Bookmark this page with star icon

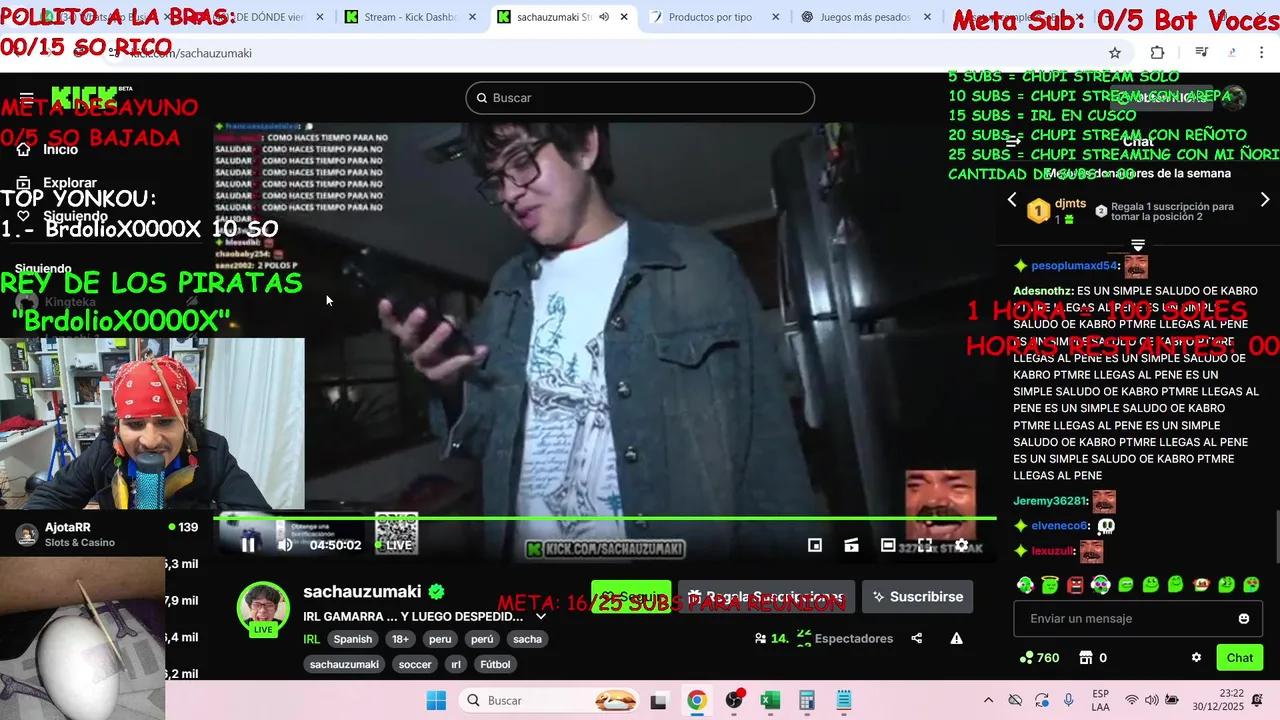pyautogui.click(x=1115, y=53)
